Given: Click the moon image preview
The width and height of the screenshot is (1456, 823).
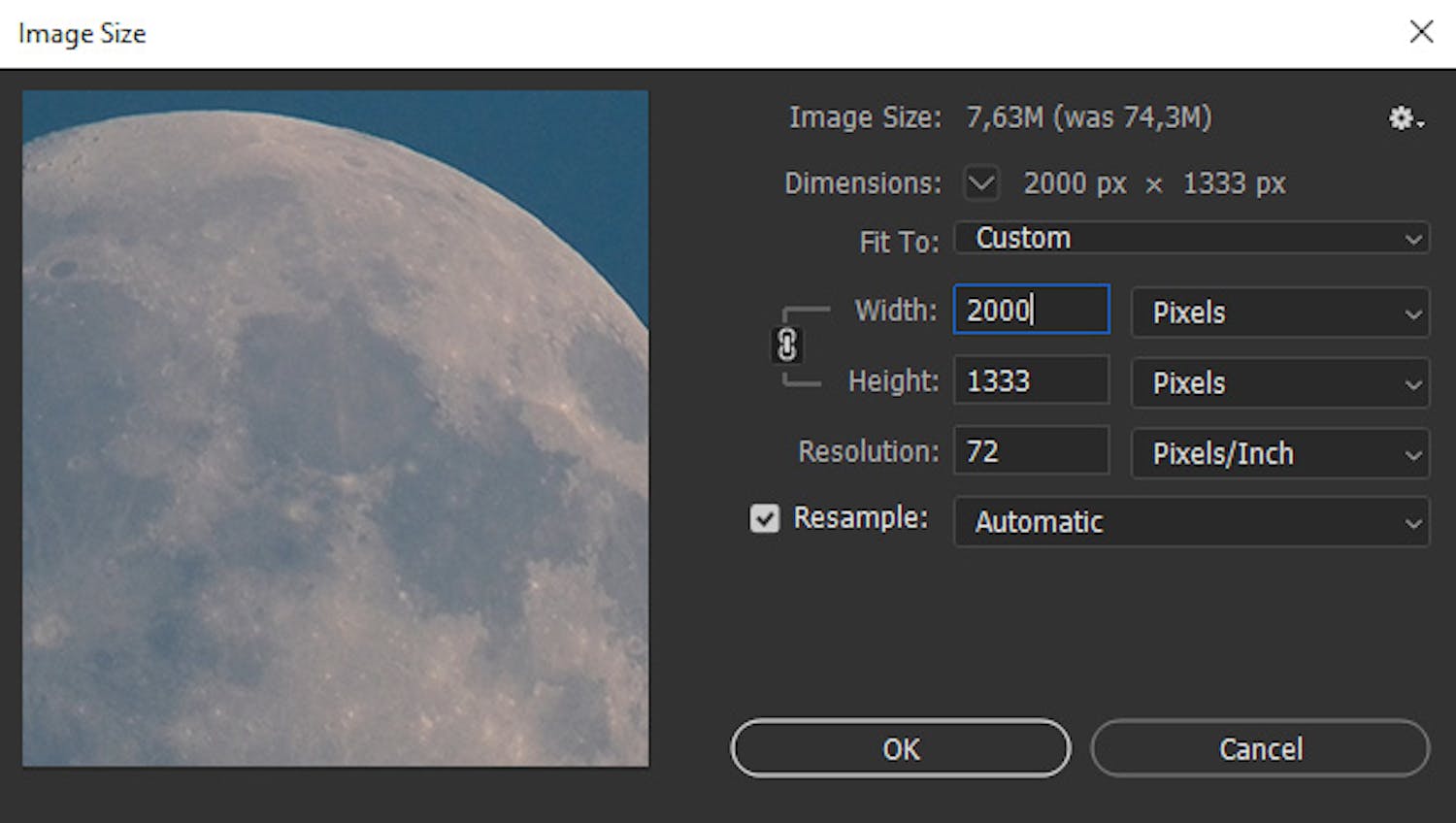Looking at the screenshot, I should click(335, 427).
